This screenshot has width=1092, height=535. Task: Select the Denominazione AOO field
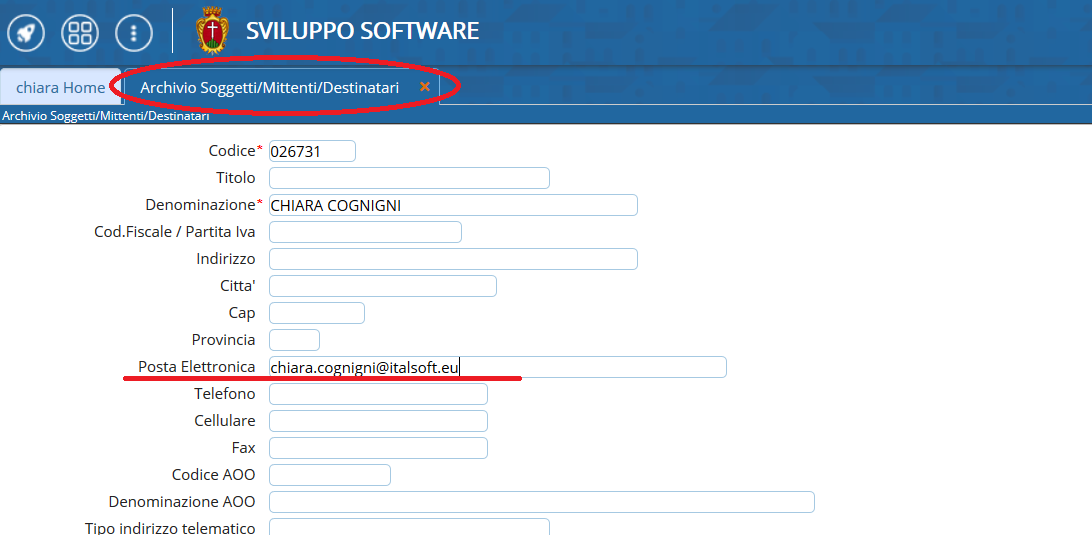(x=542, y=502)
